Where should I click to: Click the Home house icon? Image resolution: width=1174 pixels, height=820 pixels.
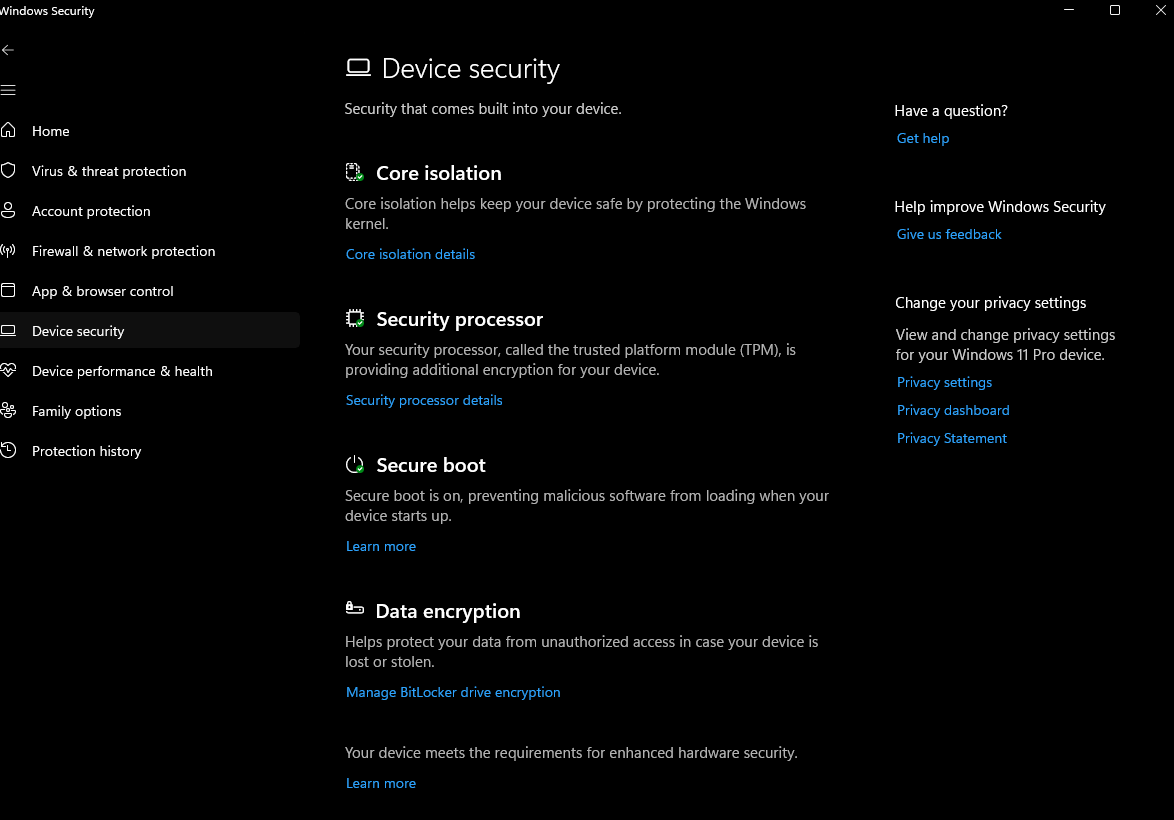[x=8, y=130]
